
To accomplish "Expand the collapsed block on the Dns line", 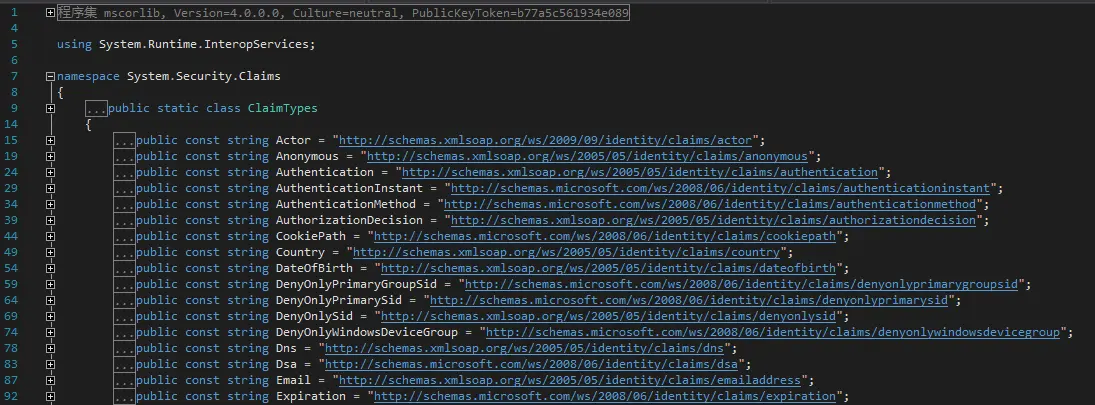I will coord(50,348).
